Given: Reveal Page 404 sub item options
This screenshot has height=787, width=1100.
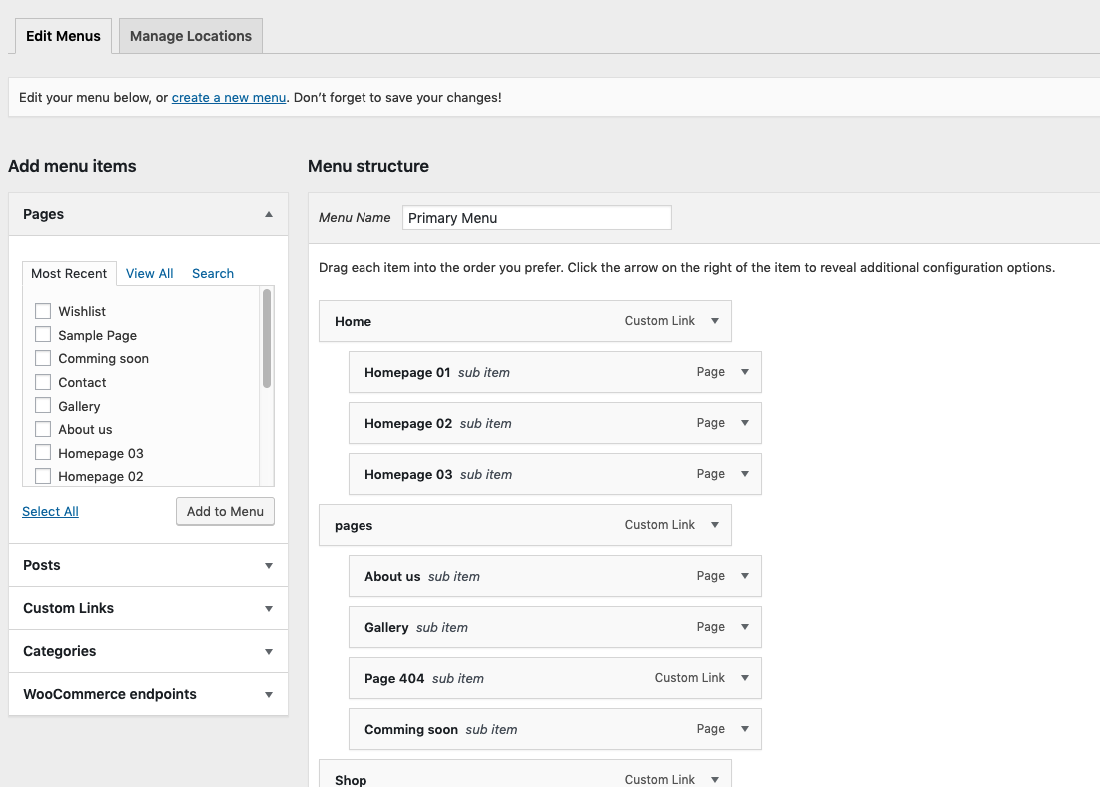Looking at the screenshot, I should click(745, 678).
